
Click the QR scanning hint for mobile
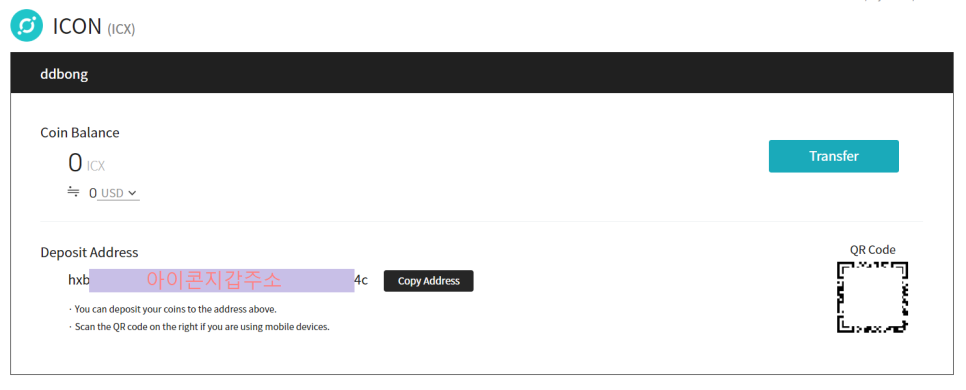pos(199,327)
